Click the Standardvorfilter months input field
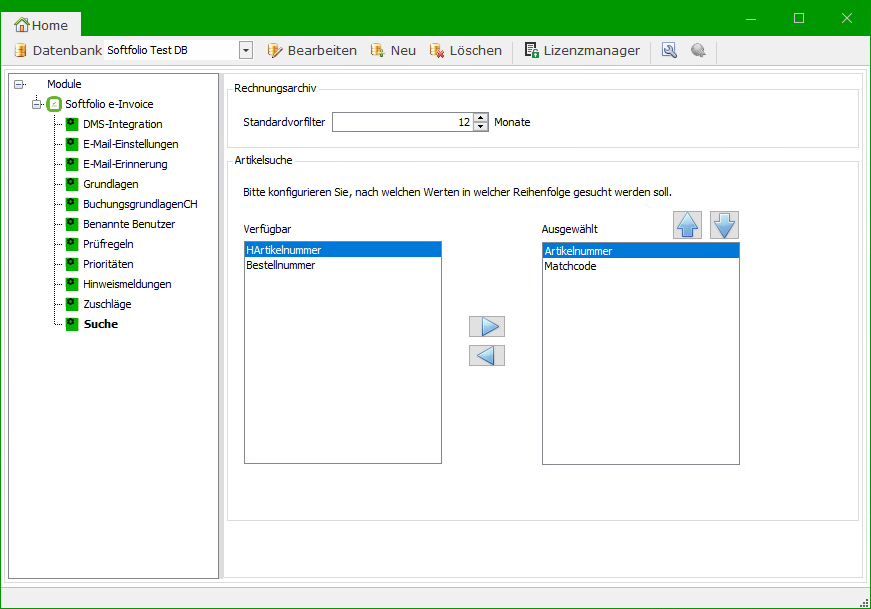Screen dimensions: 871x609 [x=401, y=122]
